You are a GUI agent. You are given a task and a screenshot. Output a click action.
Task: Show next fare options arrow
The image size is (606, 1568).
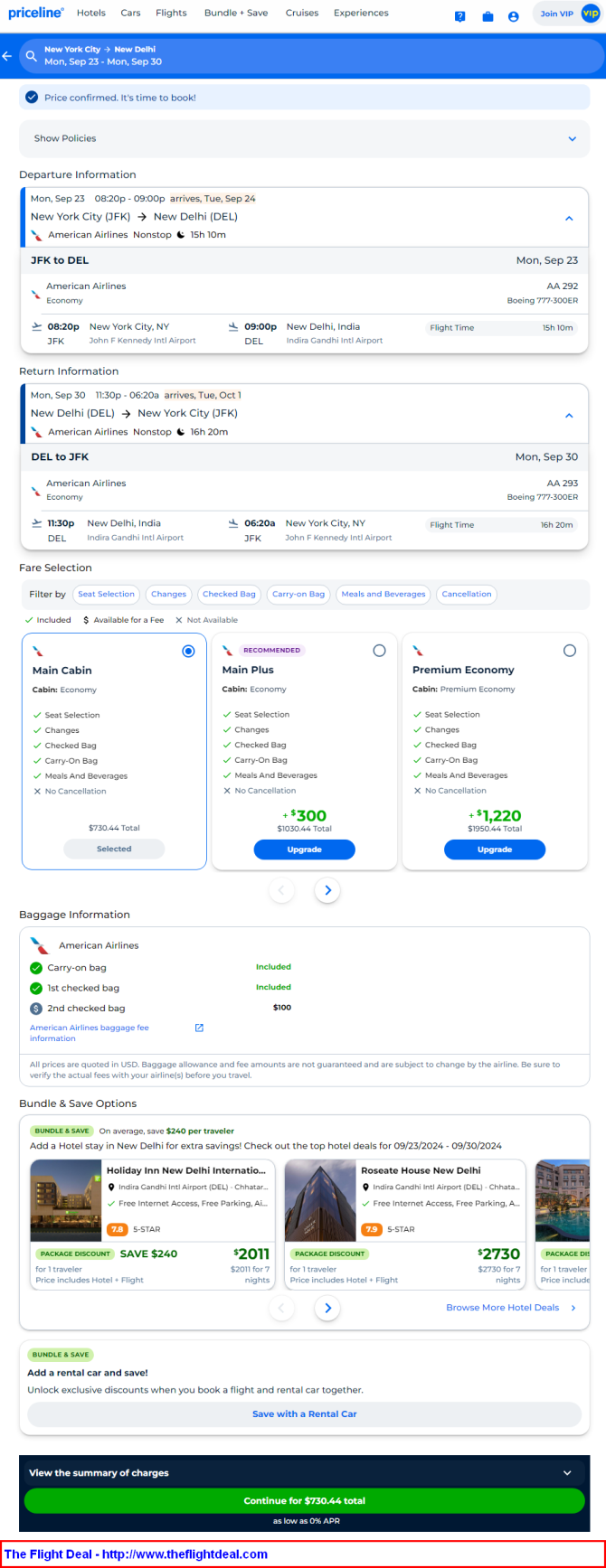point(327,890)
